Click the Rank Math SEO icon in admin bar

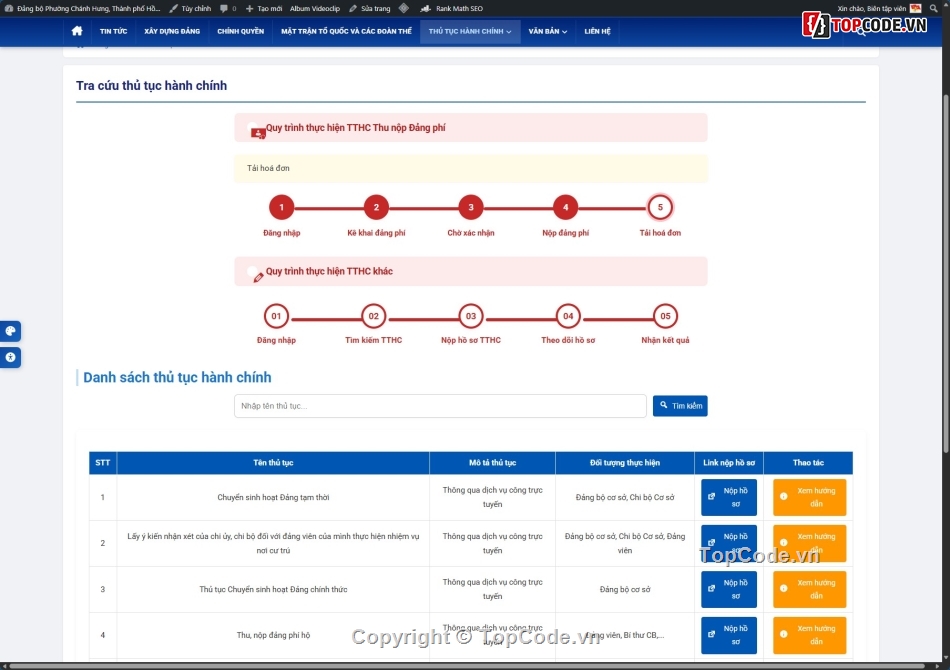[x=425, y=8]
